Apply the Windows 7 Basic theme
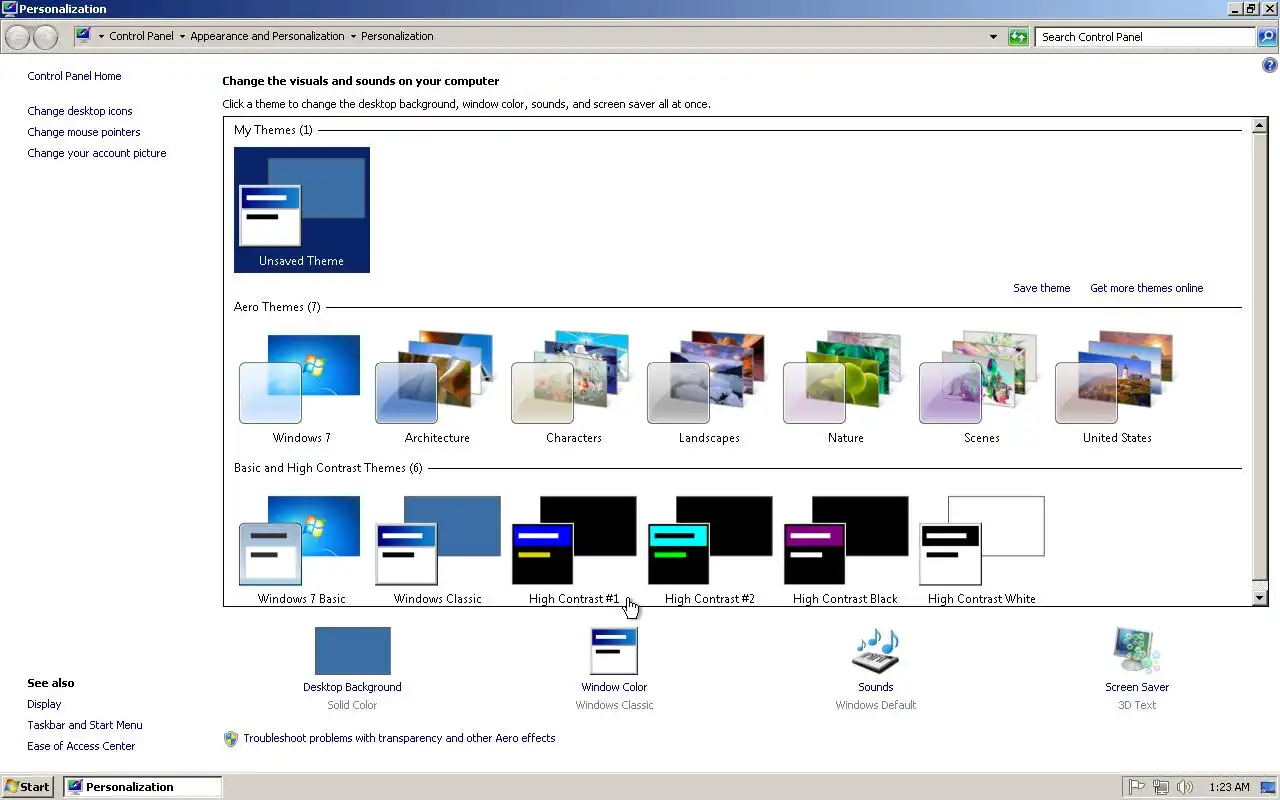 [301, 549]
